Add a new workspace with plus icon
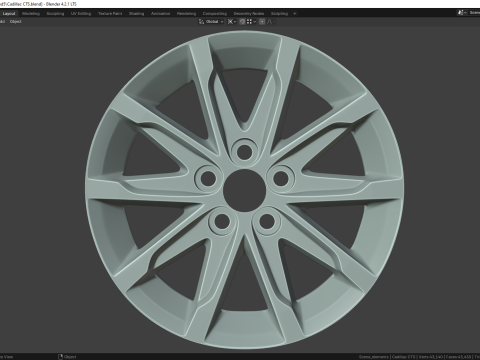Viewport: 480px width, 360px height. 295,14
